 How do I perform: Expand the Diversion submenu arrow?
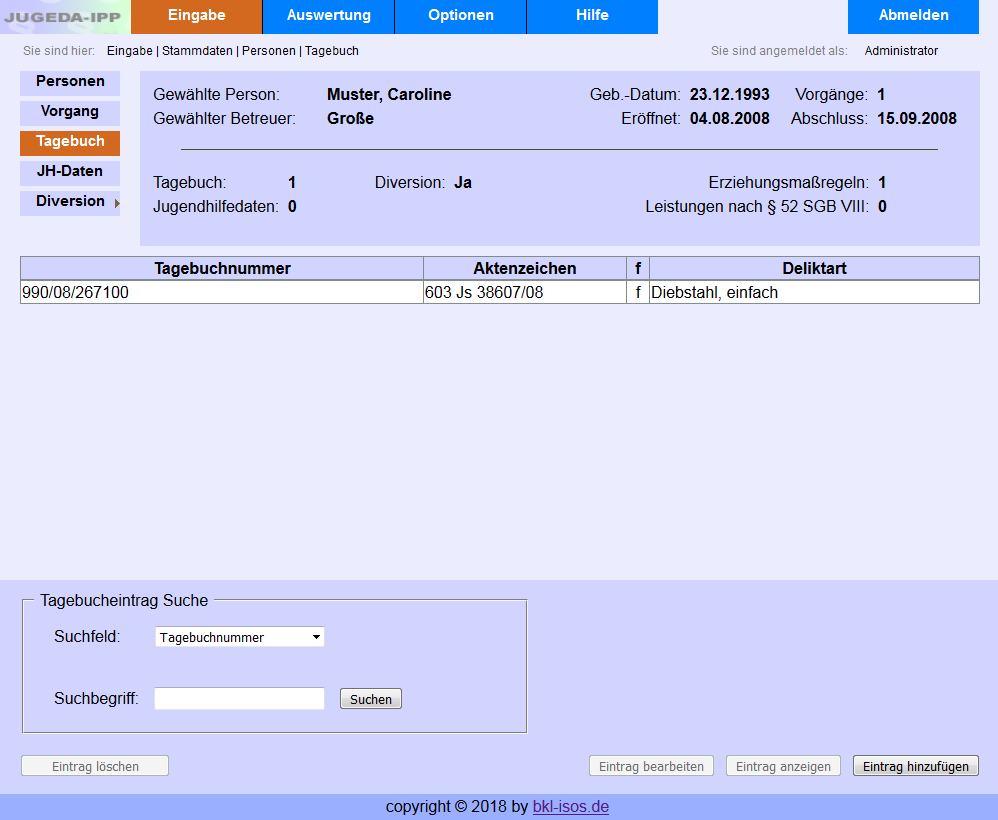click(117, 204)
